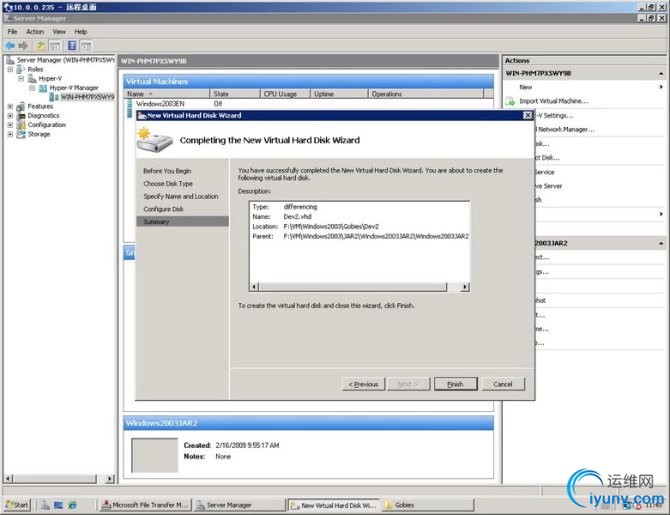The height and width of the screenshot is (515, 670).
Task: Collapse the Roles tree node
Action: [x=10, y=69]
